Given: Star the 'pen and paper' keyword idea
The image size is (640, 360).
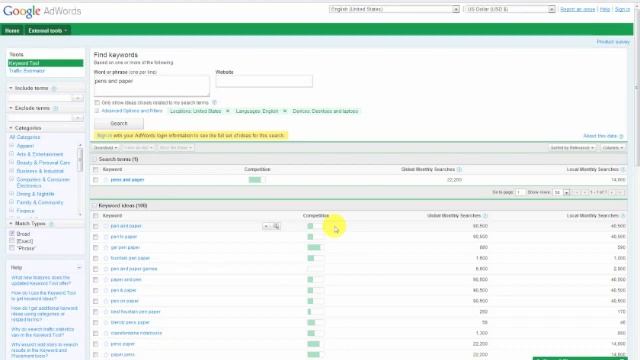Looking at the screenshot, I should click(x=106, y=226).
